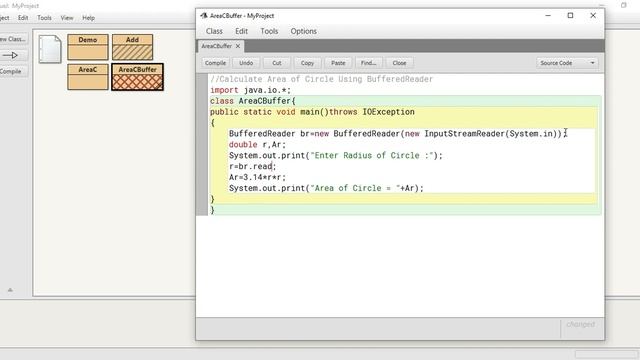Click the README paper note icon
Image resolution: width=640 pixels, height=360 pixels.
[50, 49]
